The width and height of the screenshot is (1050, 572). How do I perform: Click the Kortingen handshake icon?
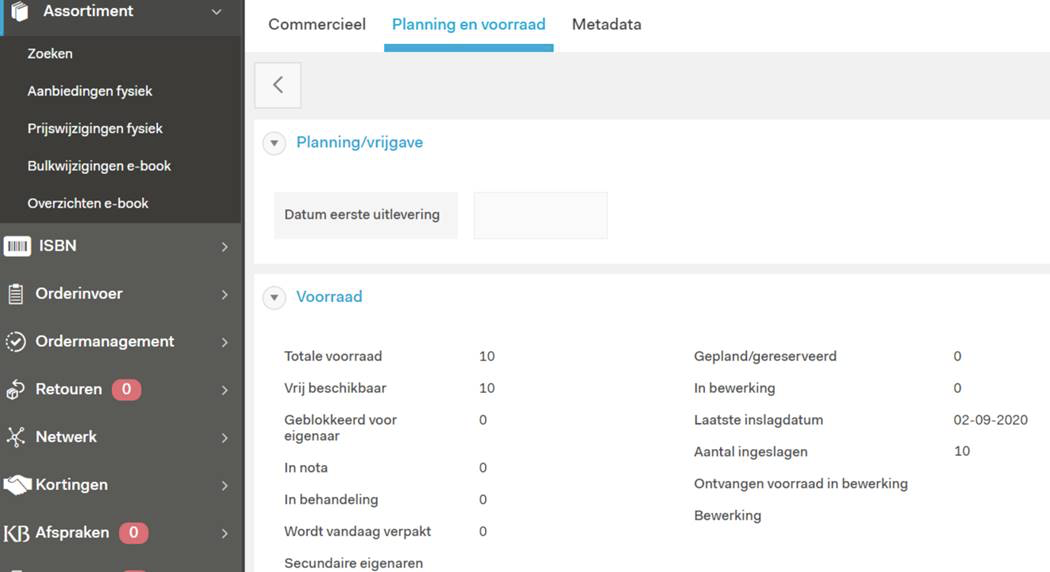coord(17,485)
